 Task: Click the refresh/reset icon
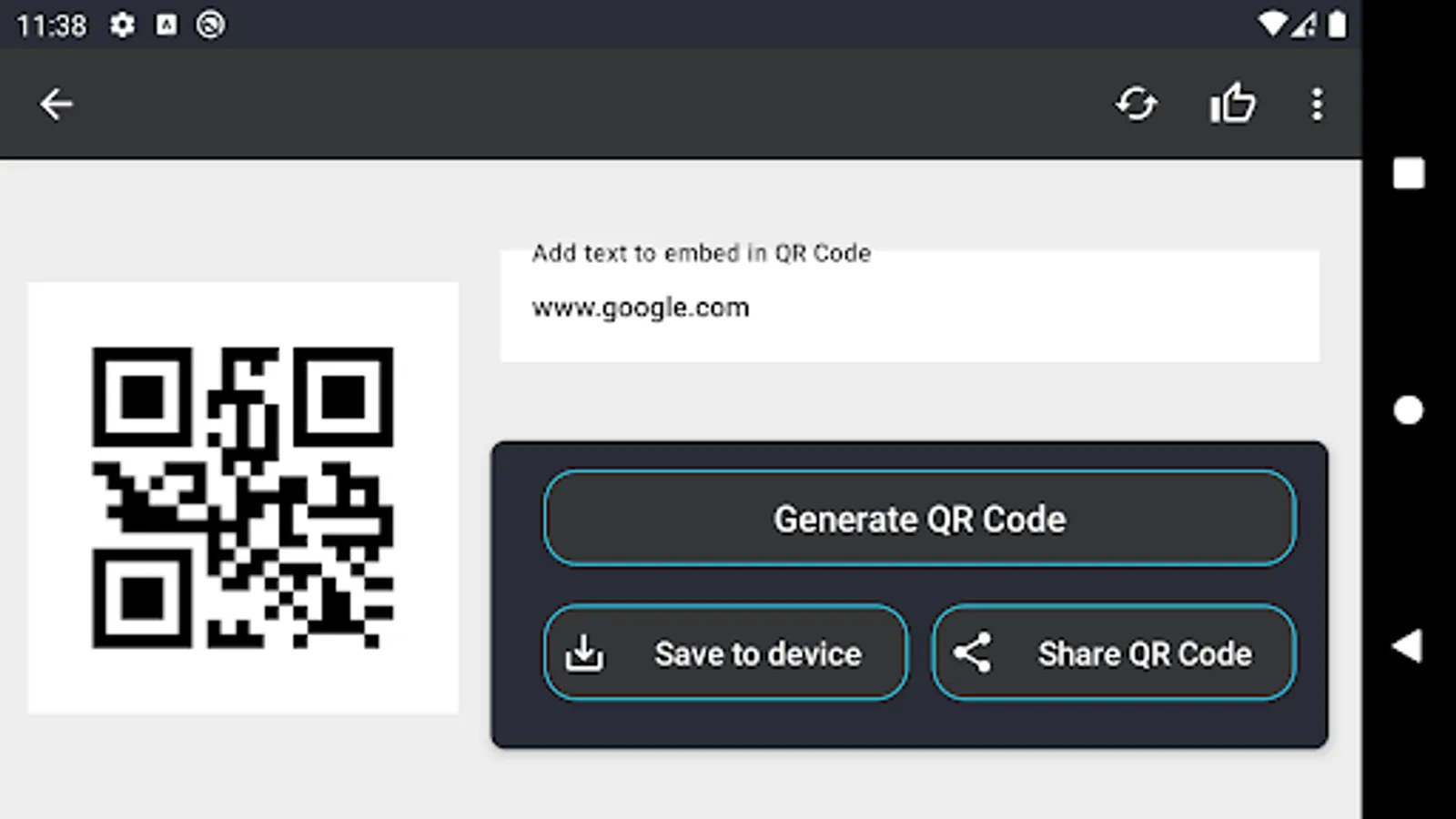[x=1137, y=105]
